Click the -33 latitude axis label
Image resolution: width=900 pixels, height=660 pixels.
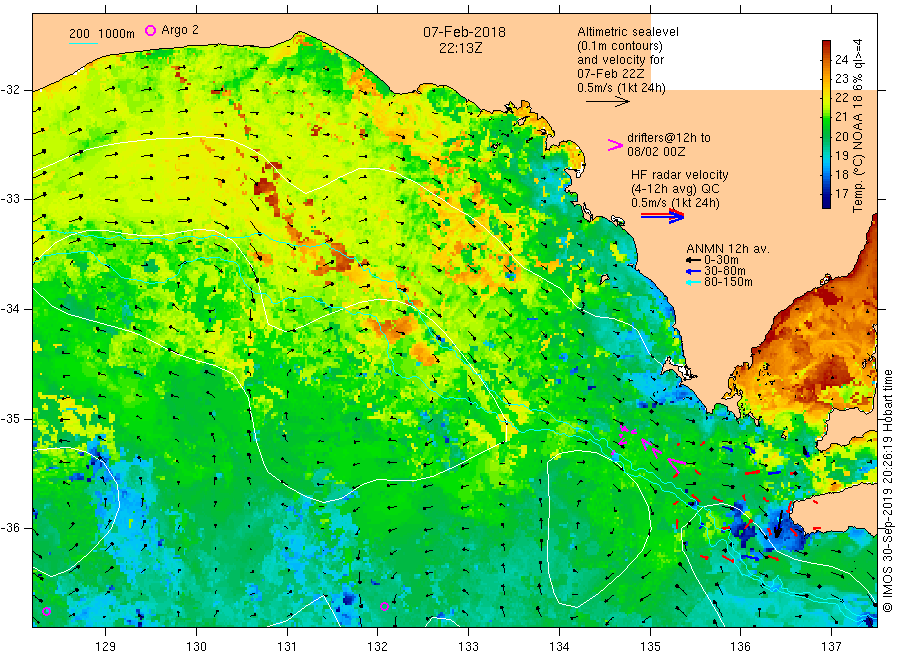point(10,199)
